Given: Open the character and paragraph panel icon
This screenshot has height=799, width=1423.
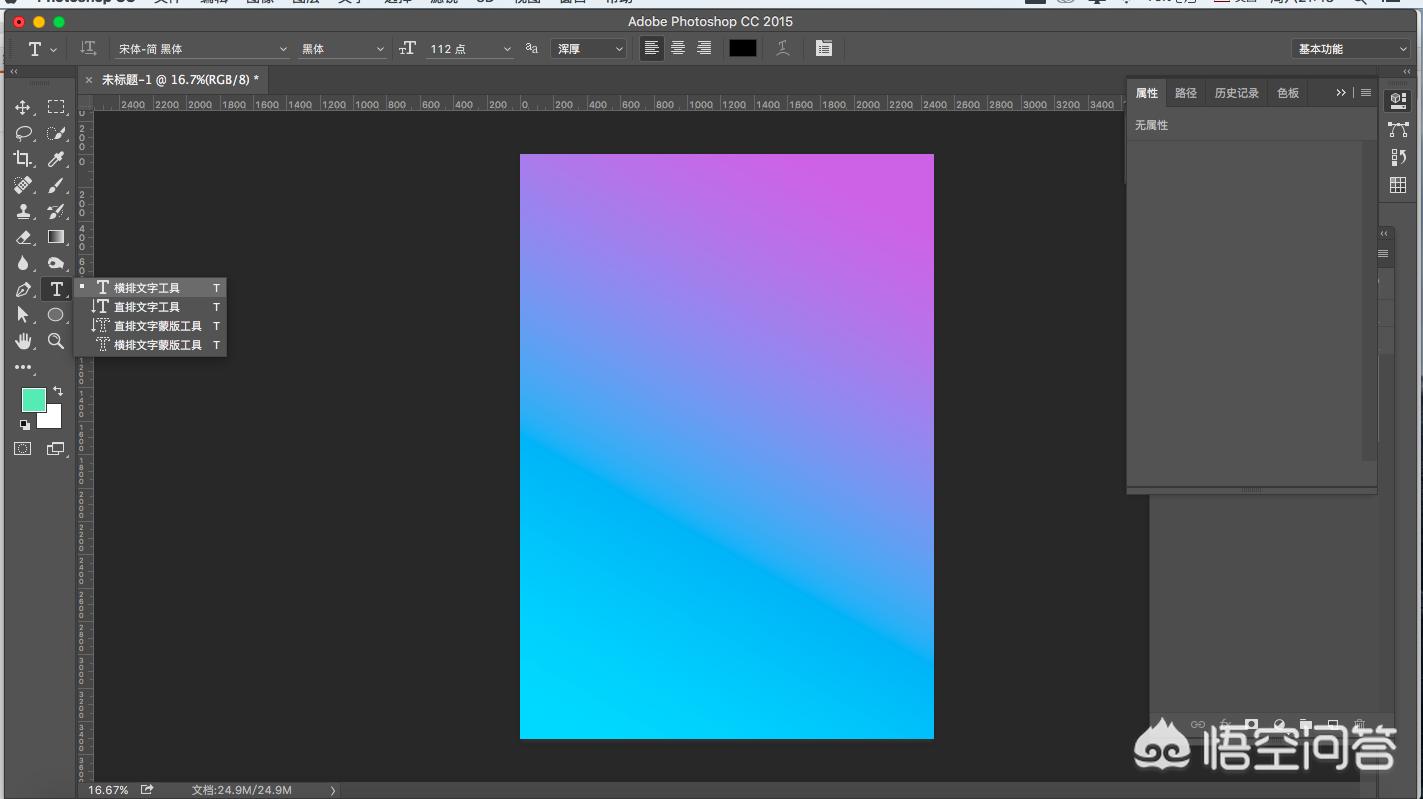Looking at the screenshot, I should tap(823, 48).
